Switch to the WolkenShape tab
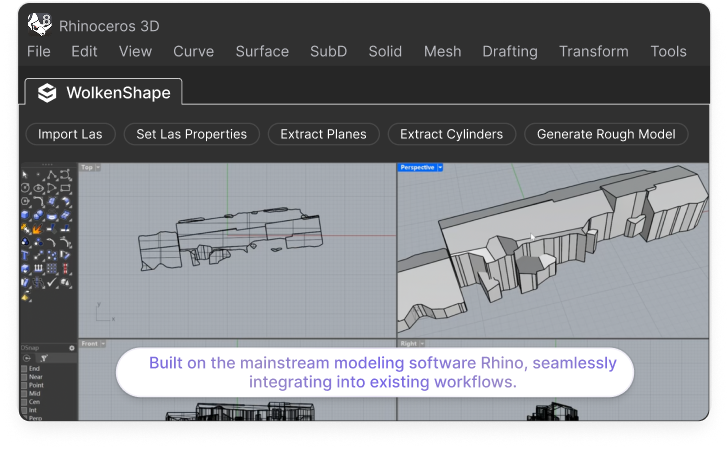Viewport: 728px width, 449px height. 104,92
